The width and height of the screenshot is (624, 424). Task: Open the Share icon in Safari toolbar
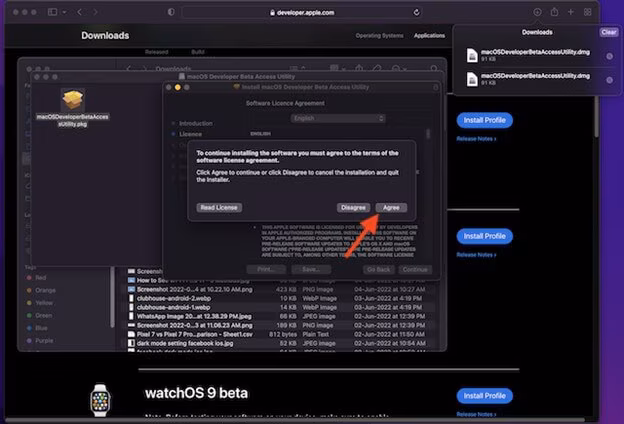(554, 12)
